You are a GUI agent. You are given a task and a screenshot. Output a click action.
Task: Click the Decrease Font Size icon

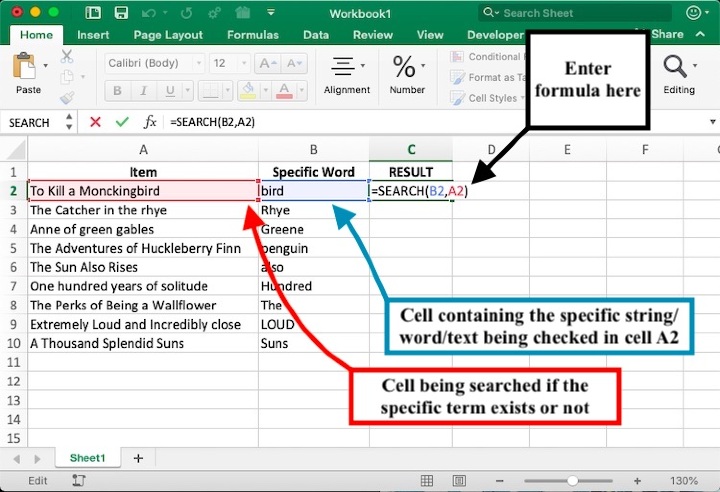tap(294, 63)
